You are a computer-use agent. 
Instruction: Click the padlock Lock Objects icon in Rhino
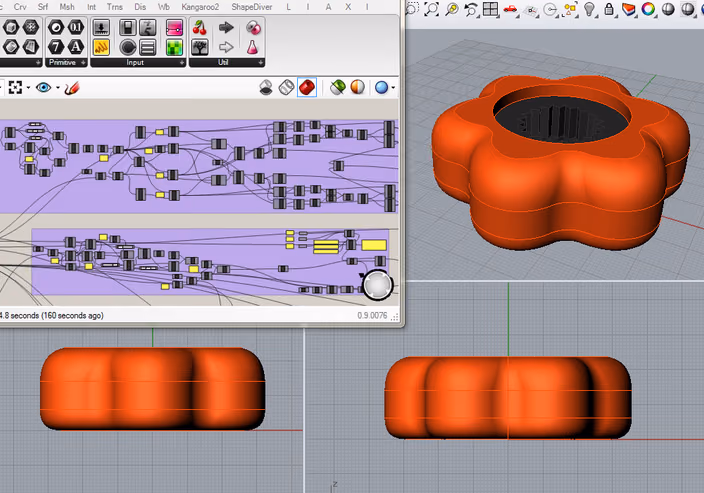point(609,9)
